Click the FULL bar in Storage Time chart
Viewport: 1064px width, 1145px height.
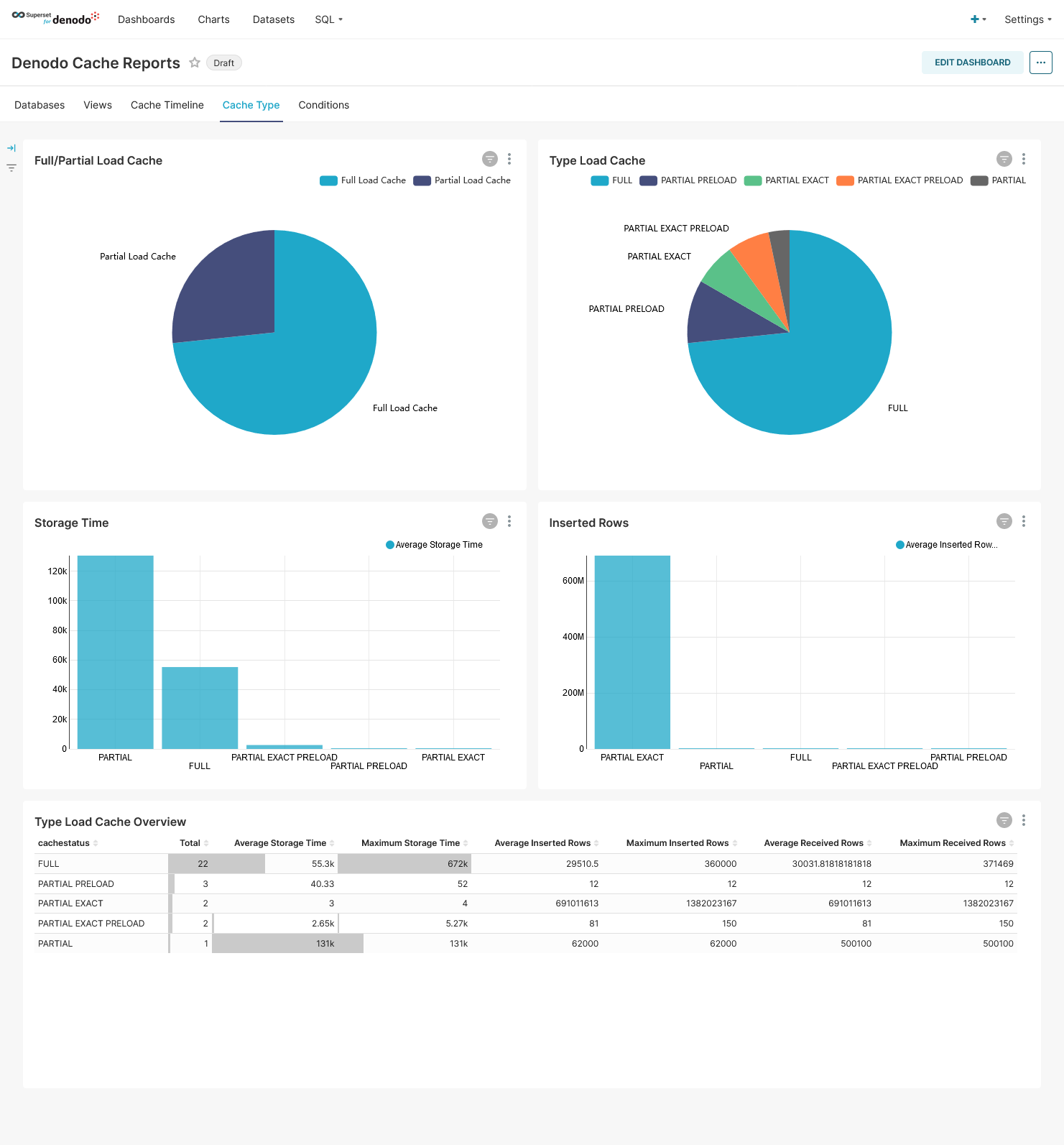(x=200, y=708)
